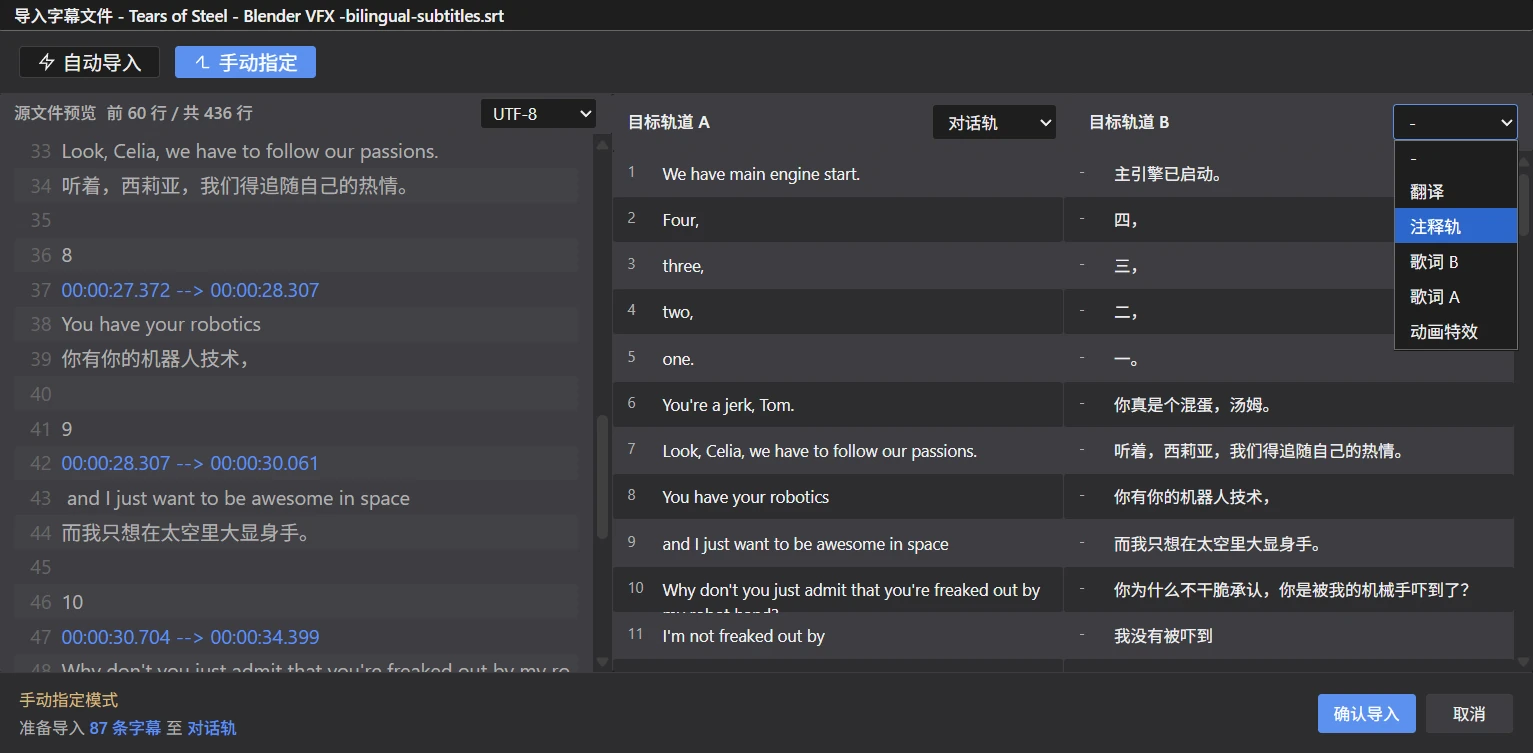
Task: Click the track pane scroll-down arrow
Action: click(1524, 661)
